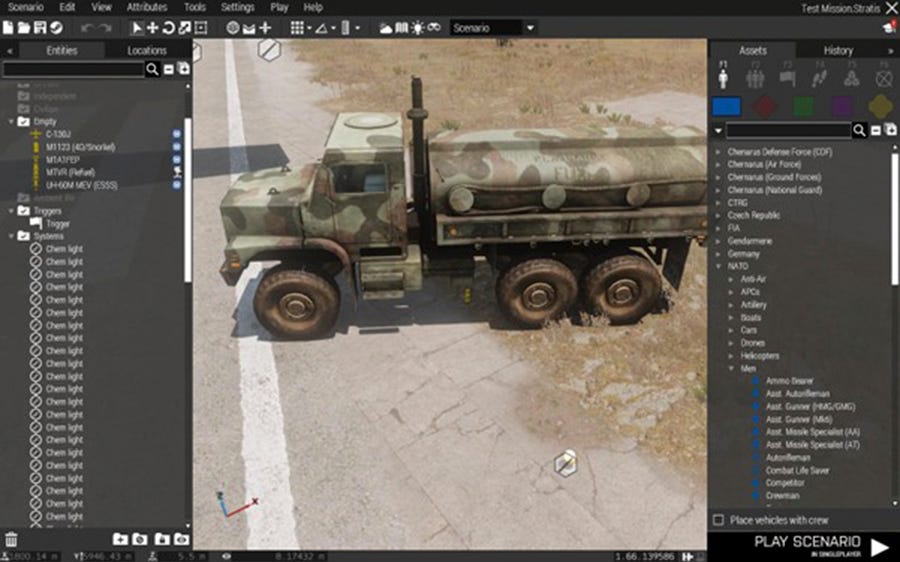Open the Play menu
Screen dimensions: 900x562
[x=279, y=7]
